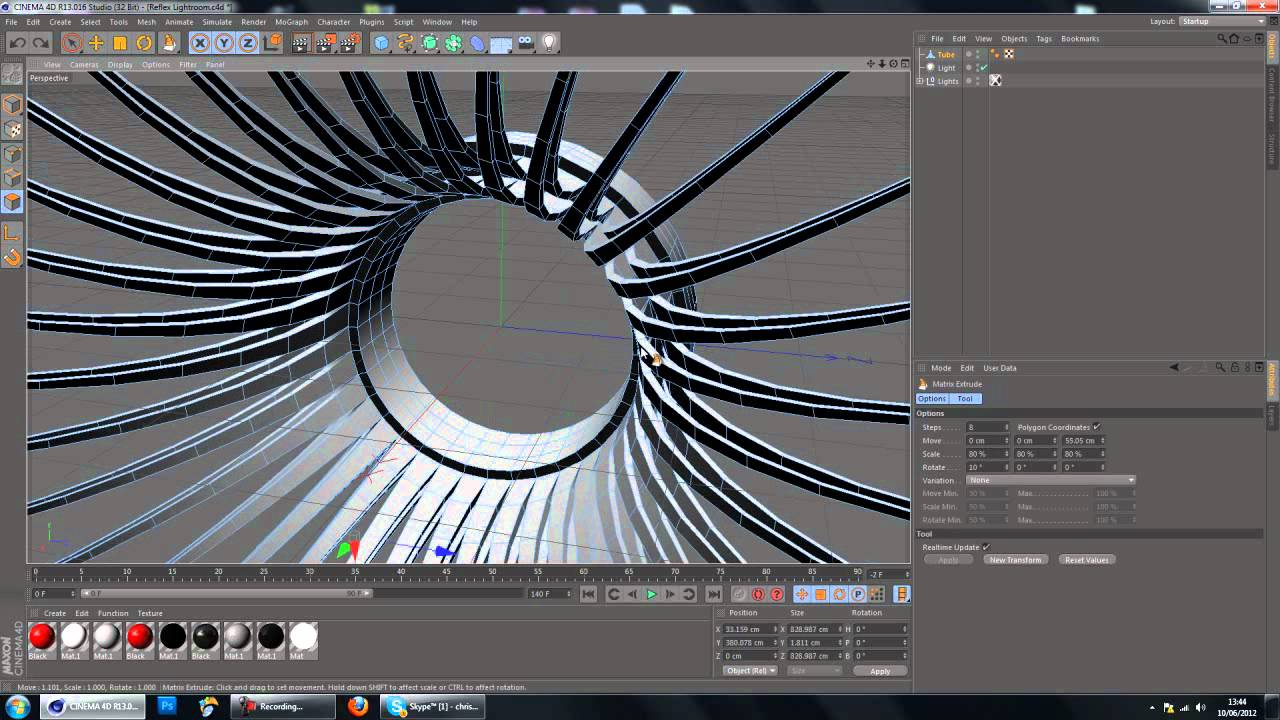
Task: Select the Tube object
Action: (946, 55)
